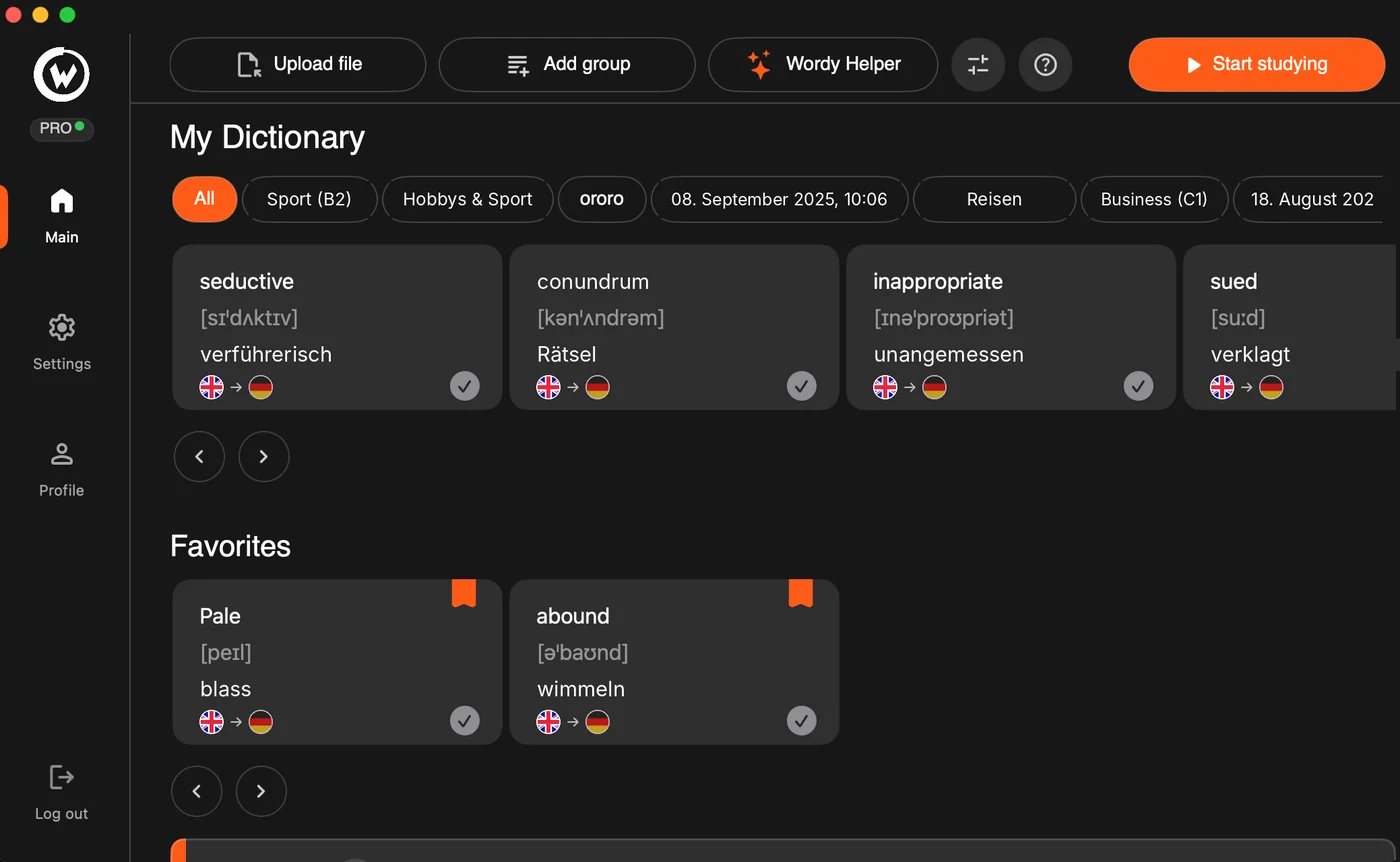Open the sued word card

pos(1291,327)
